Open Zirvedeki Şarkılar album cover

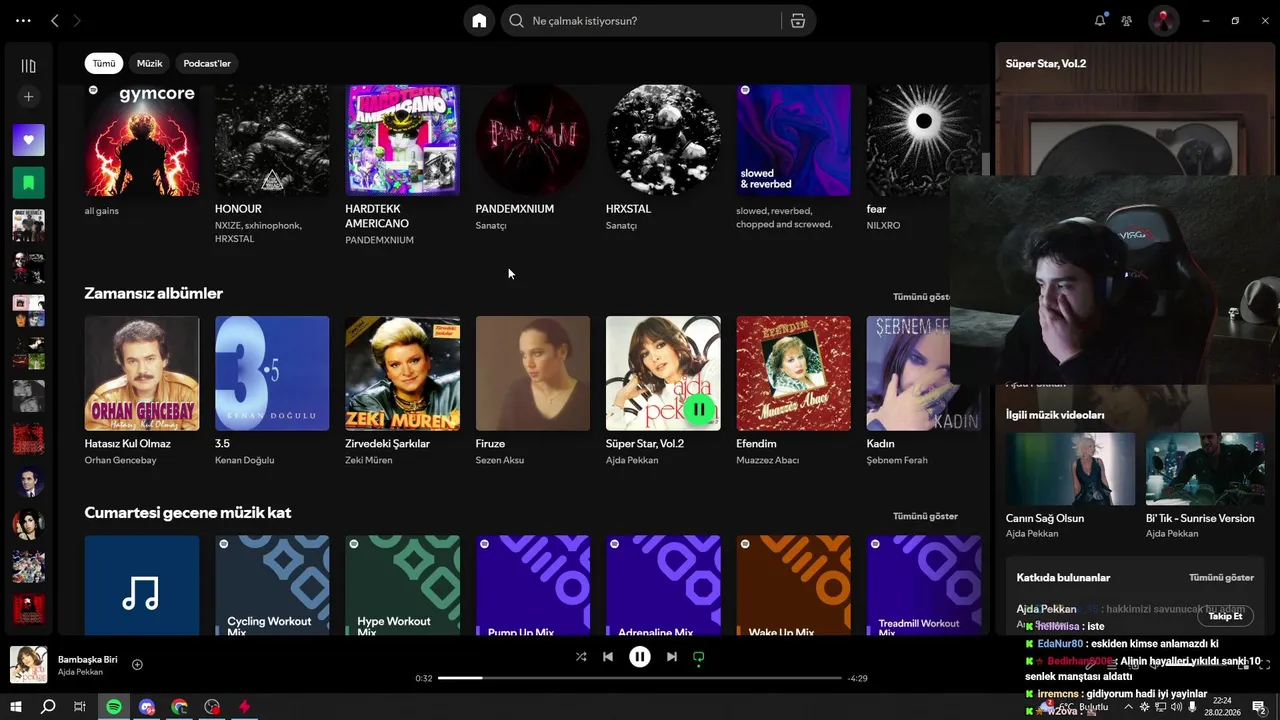tap(402, 373)
